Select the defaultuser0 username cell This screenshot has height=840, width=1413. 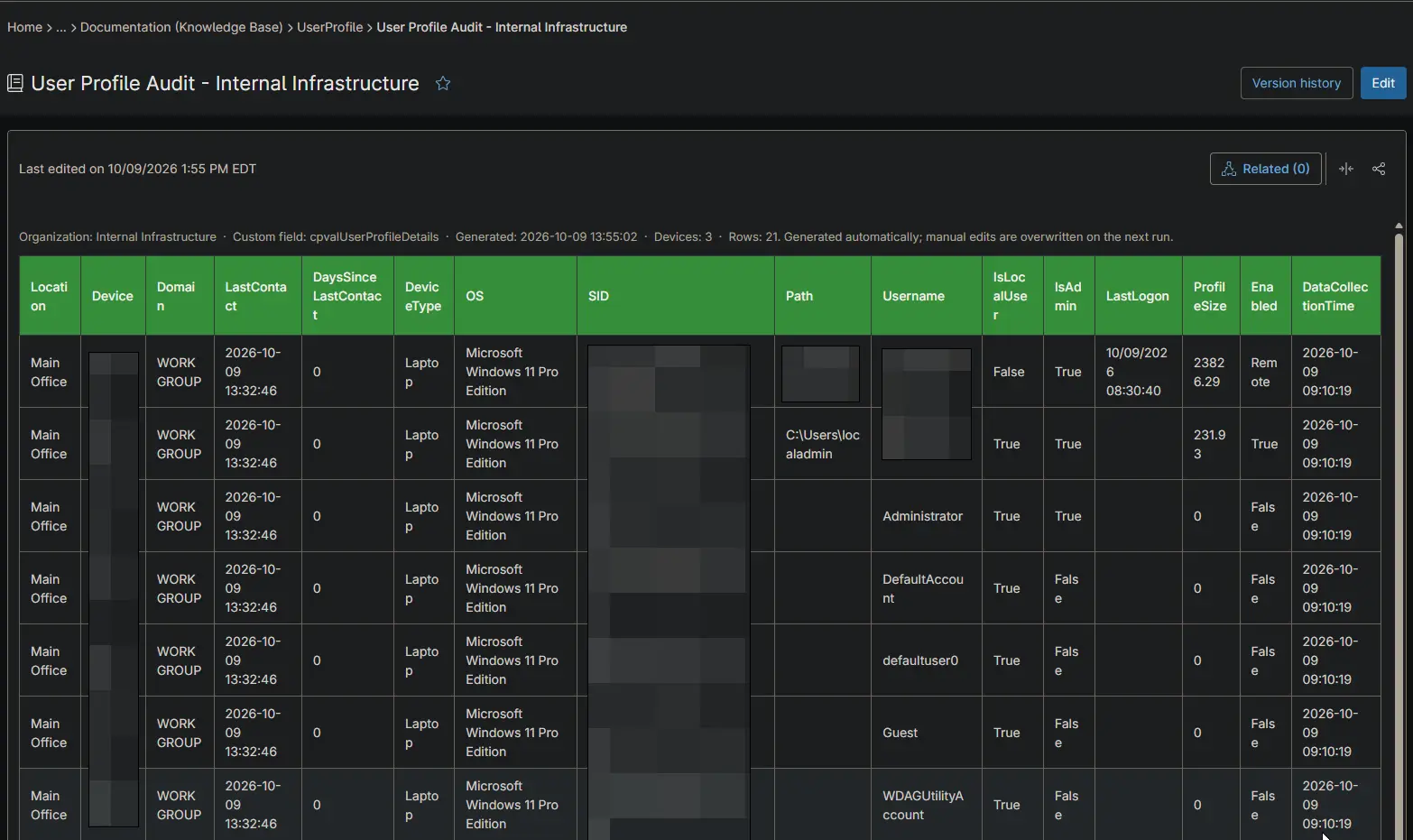[927, 660]
